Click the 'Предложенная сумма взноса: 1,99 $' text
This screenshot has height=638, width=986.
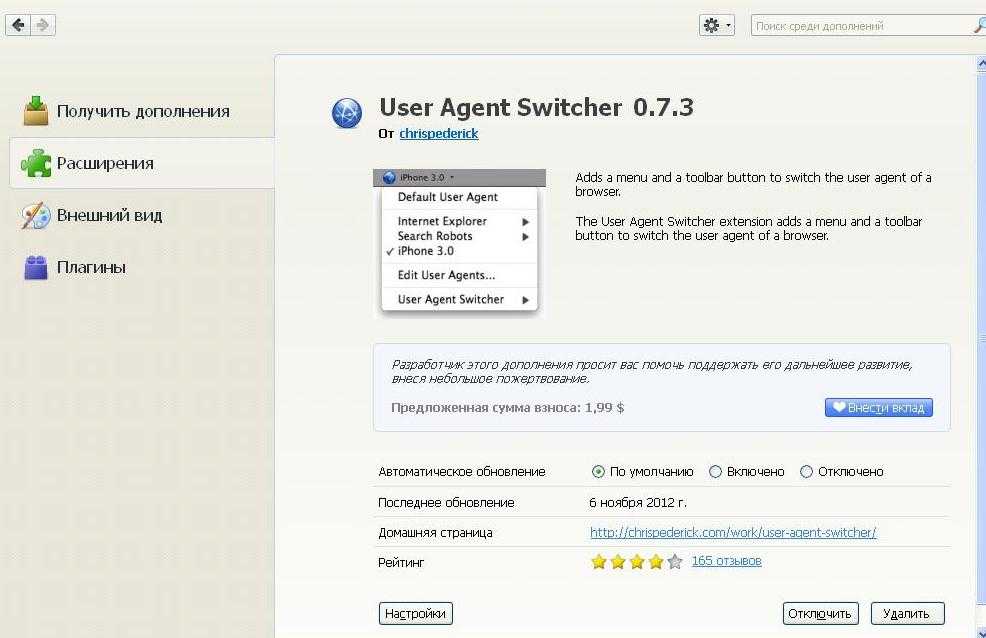[x=507, y=407]
